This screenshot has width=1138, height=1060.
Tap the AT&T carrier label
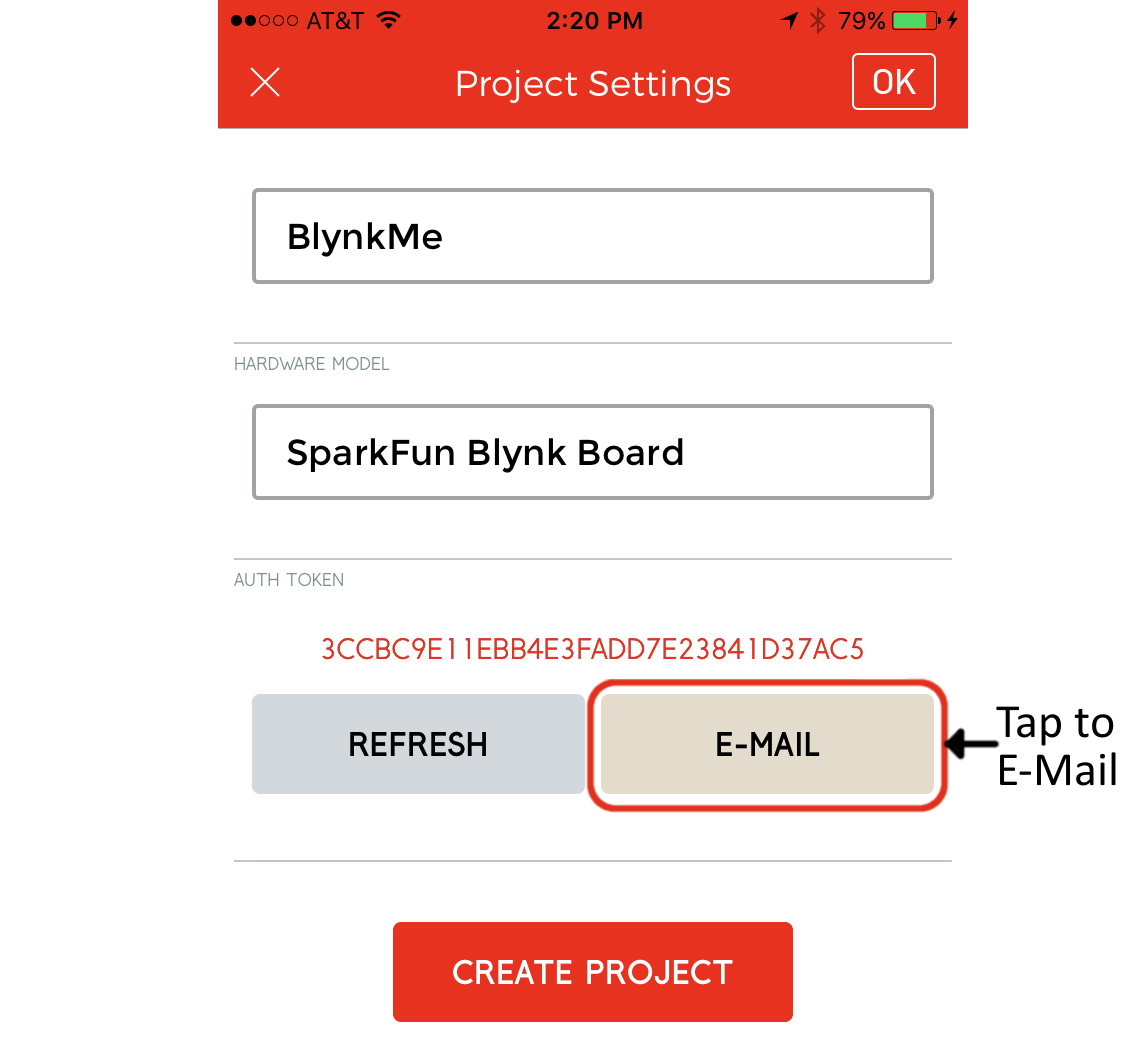335,20
